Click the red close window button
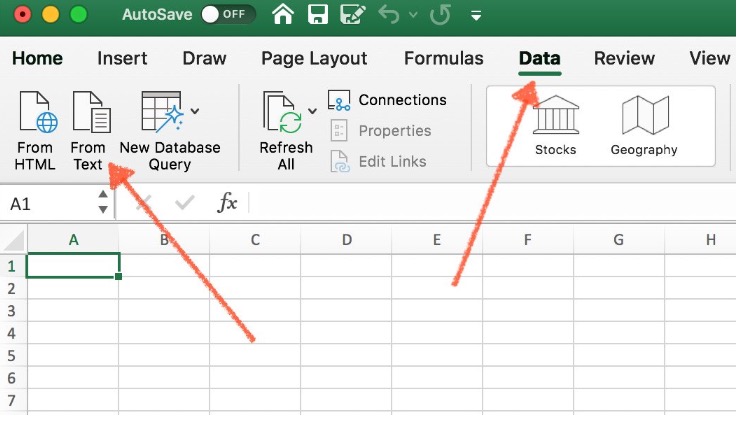 [x=22, y=15]
